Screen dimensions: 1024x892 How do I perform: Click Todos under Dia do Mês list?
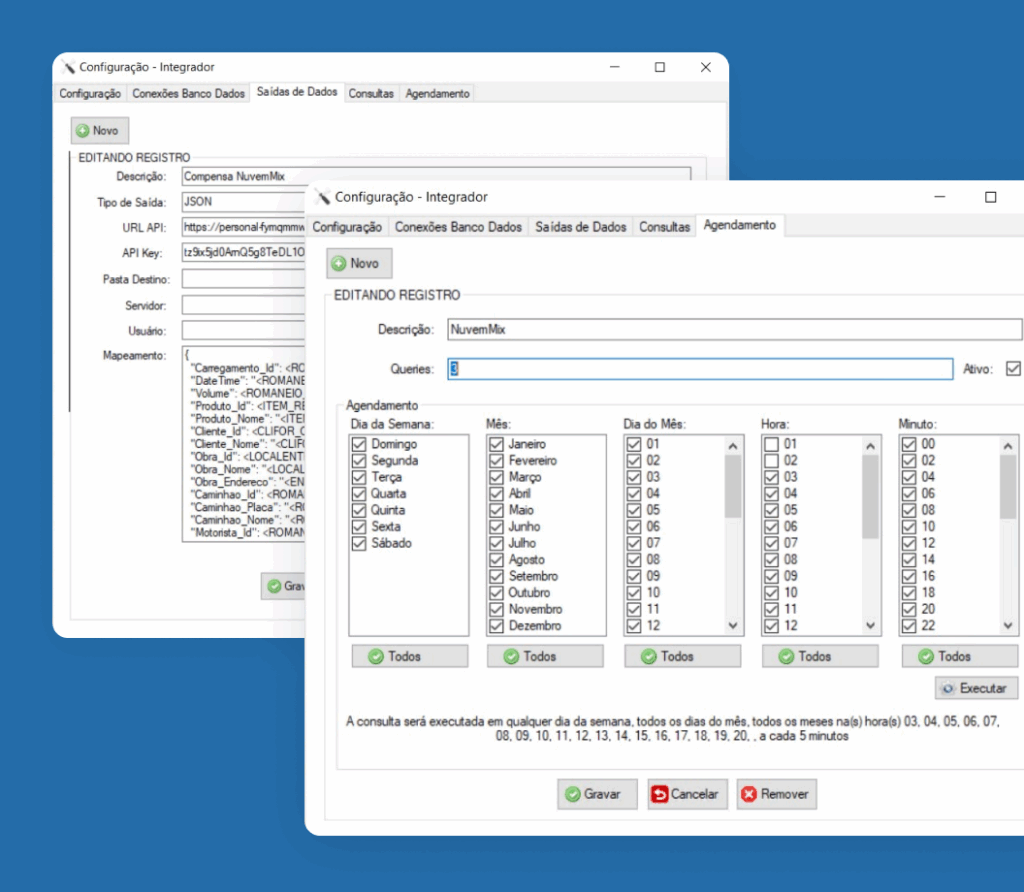point(682,656)
